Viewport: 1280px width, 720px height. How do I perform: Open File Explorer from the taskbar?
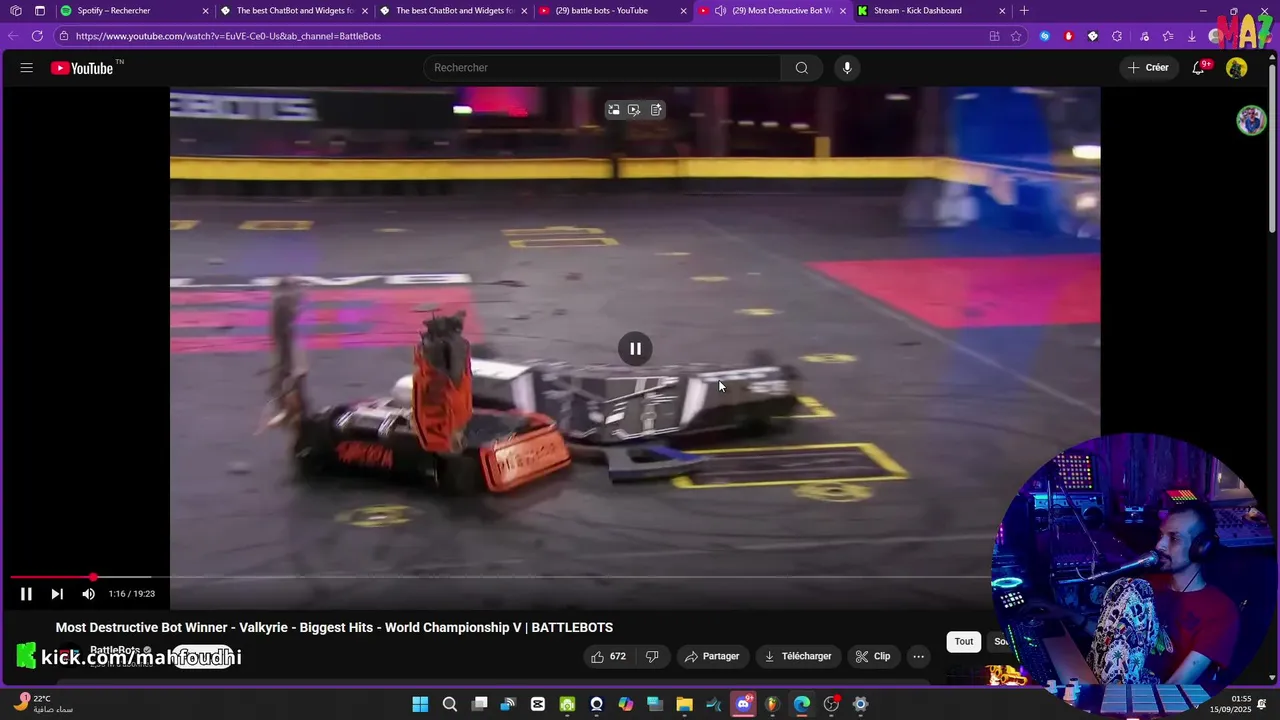click(685, 704)
